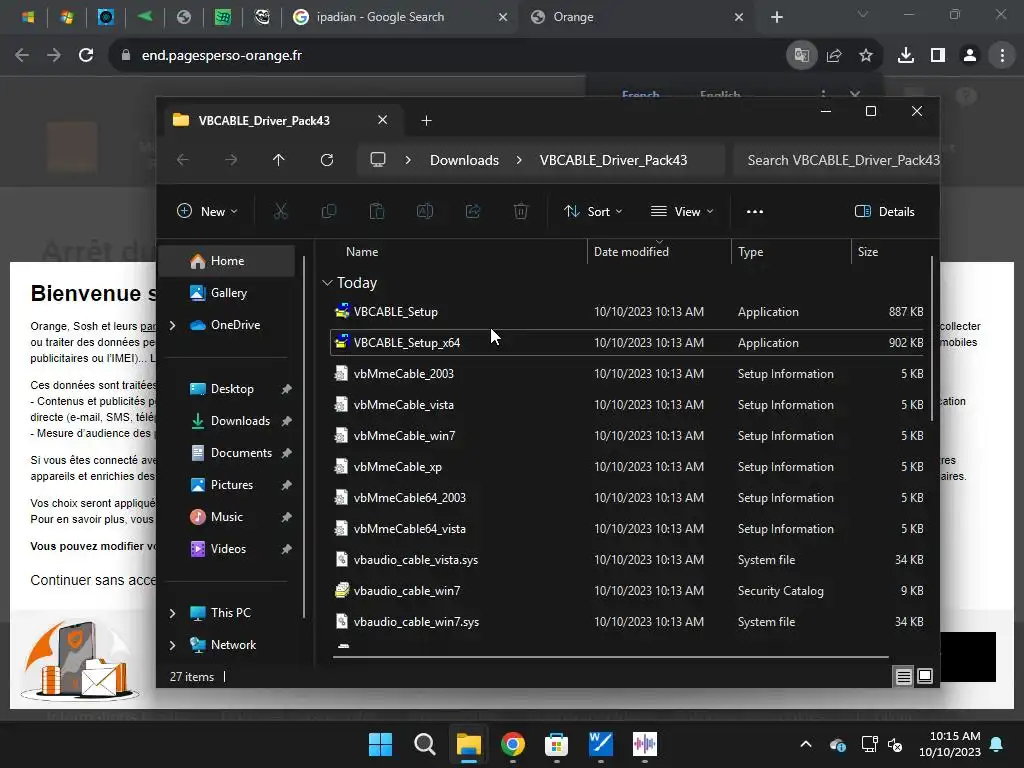The width and height of the screenshot is (1024, 768).
Task: Click the Search VBCABLE_Driver_Pack43 box
Action: 836,160
